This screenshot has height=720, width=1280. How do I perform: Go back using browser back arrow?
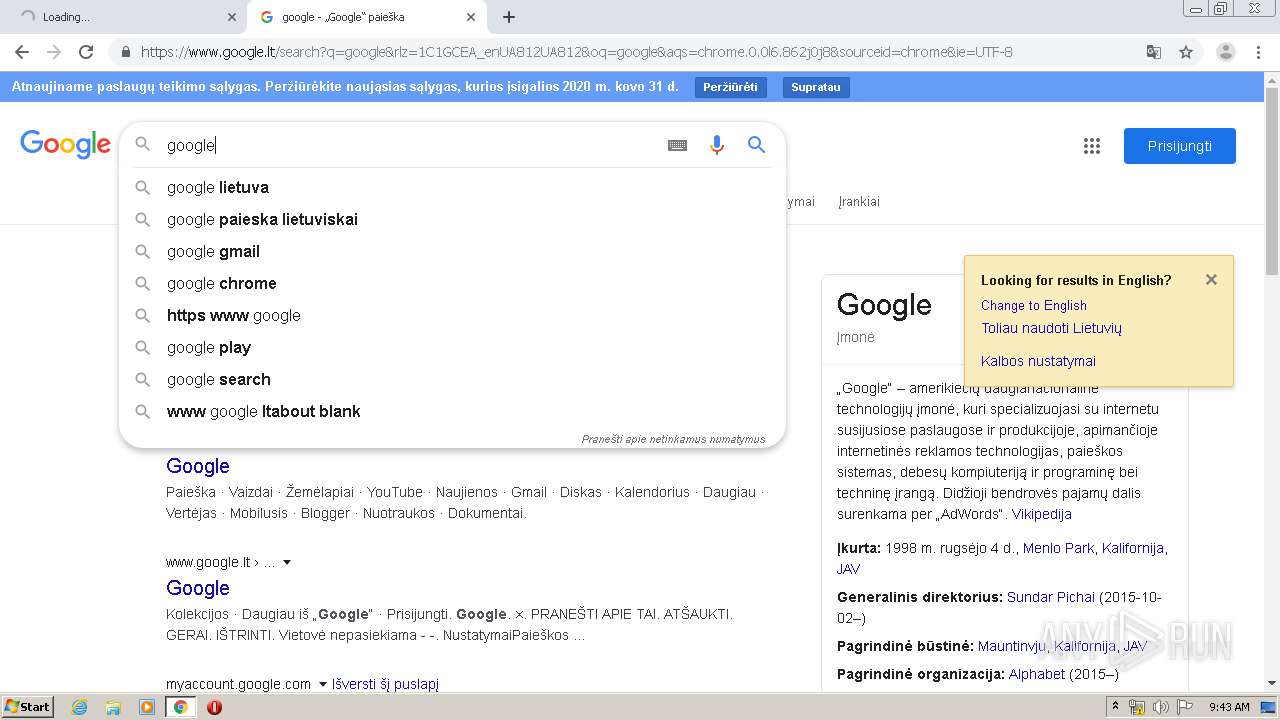[x=22, y=52]
